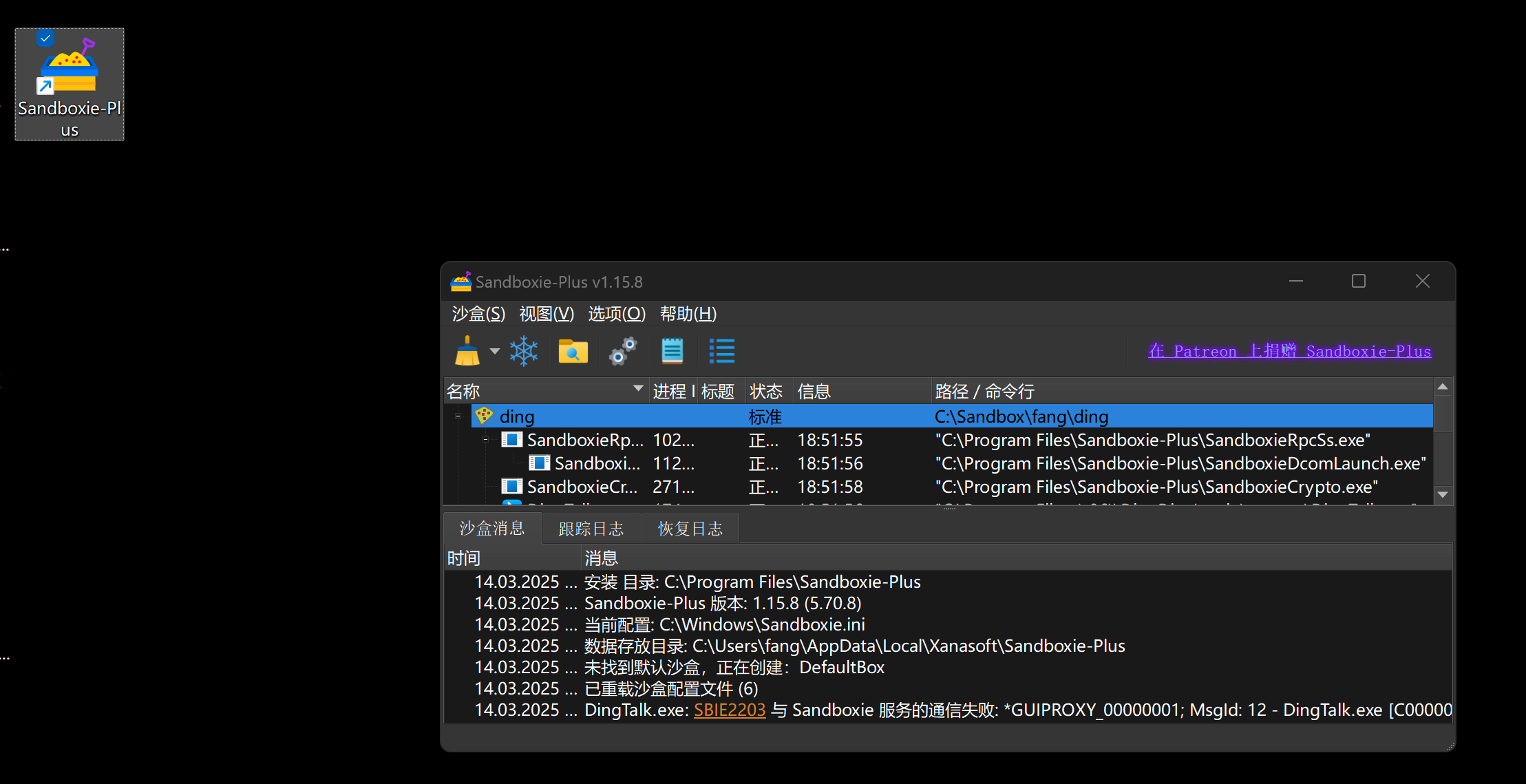Open the cleanup broom dropdown arrow

(x=494, y=351)
